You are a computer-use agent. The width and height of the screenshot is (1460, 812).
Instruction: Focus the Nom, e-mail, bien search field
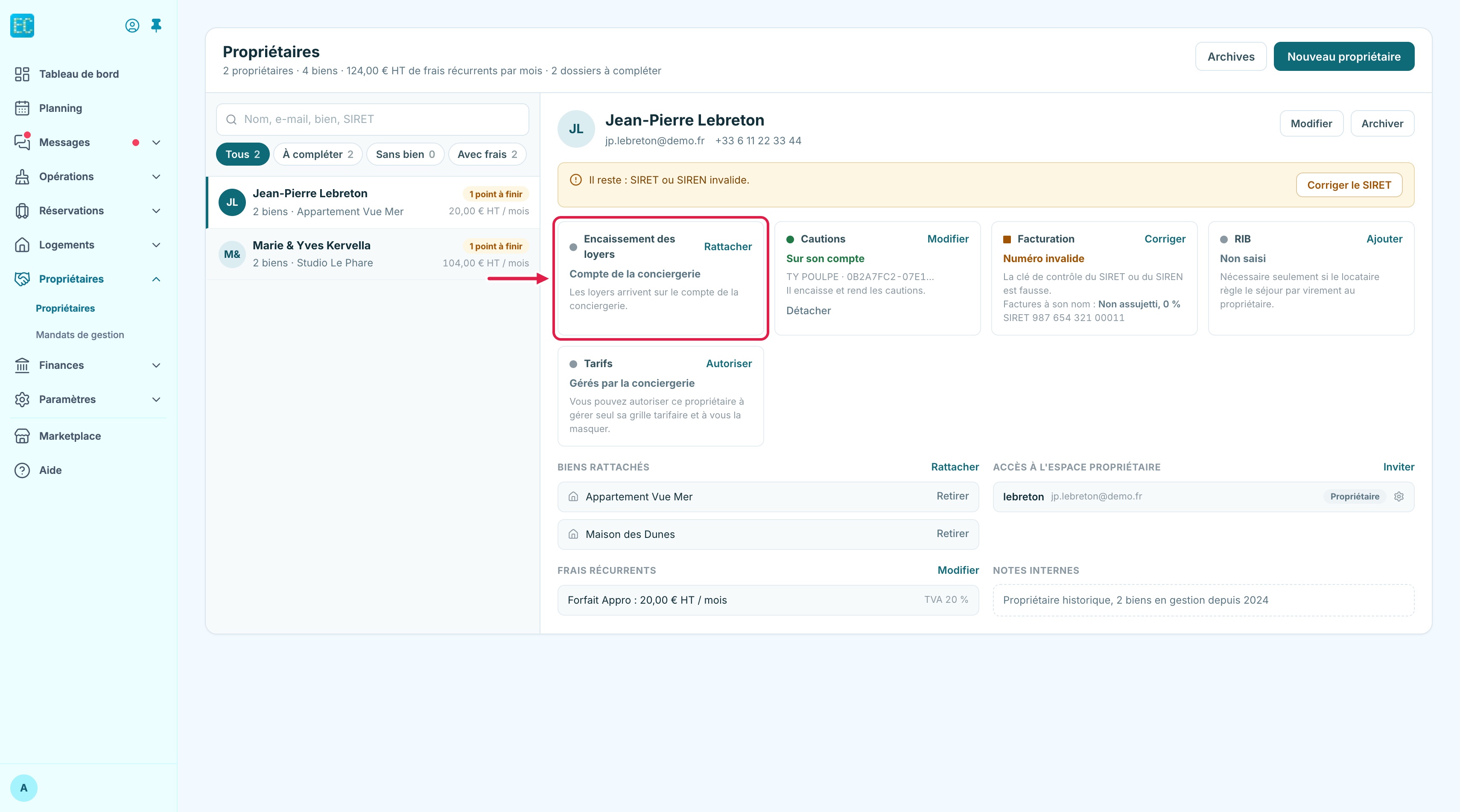(372, 119)
